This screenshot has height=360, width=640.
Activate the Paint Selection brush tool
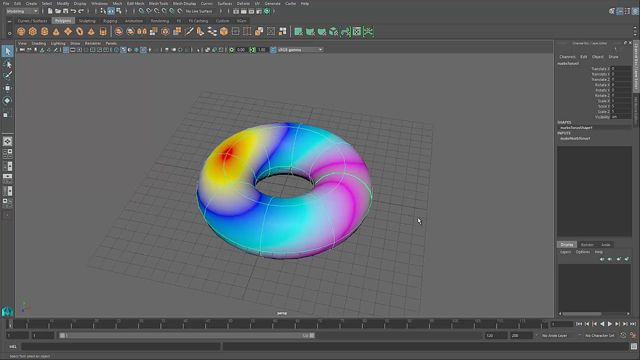point(7,76)
